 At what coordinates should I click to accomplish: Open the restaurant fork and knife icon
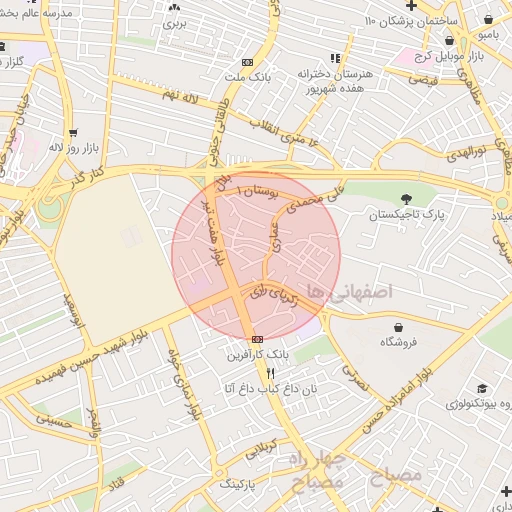click(271, 374)
